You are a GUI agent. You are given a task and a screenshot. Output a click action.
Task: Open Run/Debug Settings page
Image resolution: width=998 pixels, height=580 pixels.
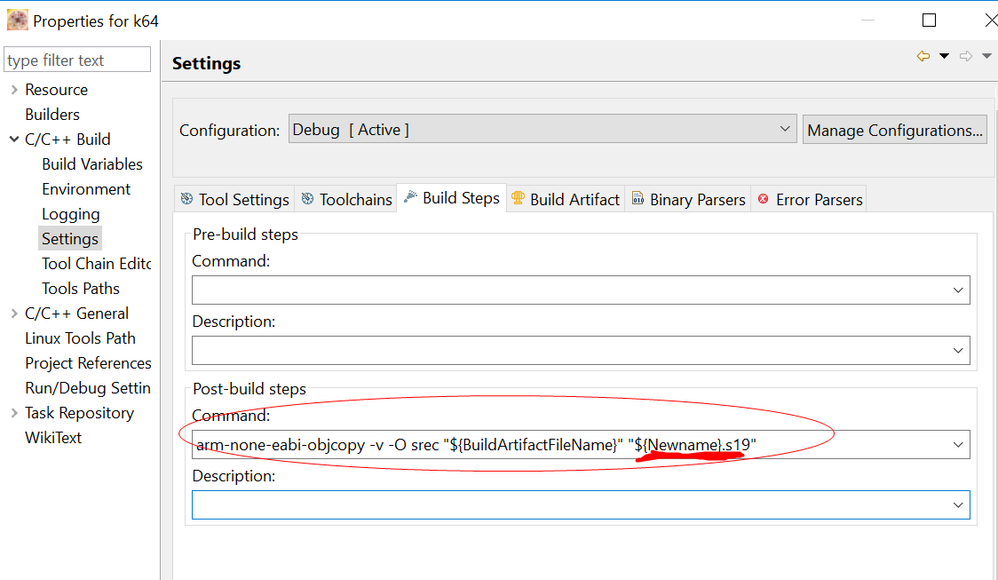(x=88, y=388)
